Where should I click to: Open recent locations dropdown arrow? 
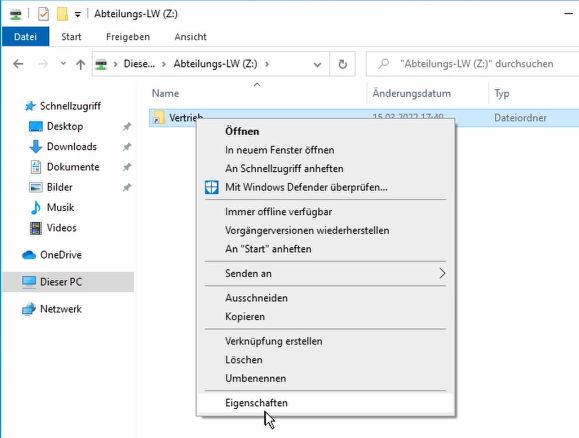(x=63, y=64)
